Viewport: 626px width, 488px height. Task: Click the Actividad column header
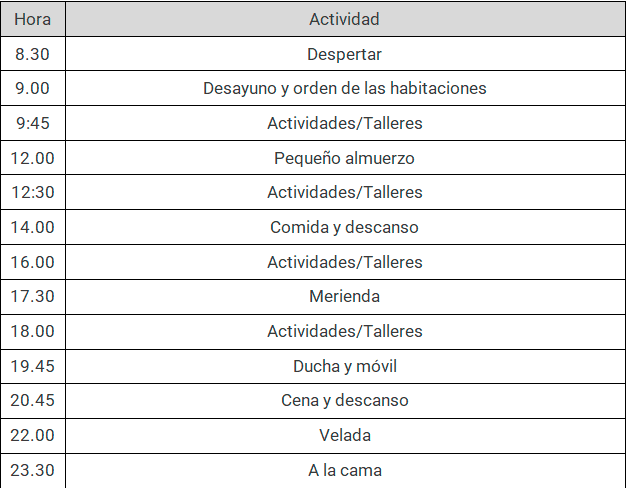click(x=345, y=19)
